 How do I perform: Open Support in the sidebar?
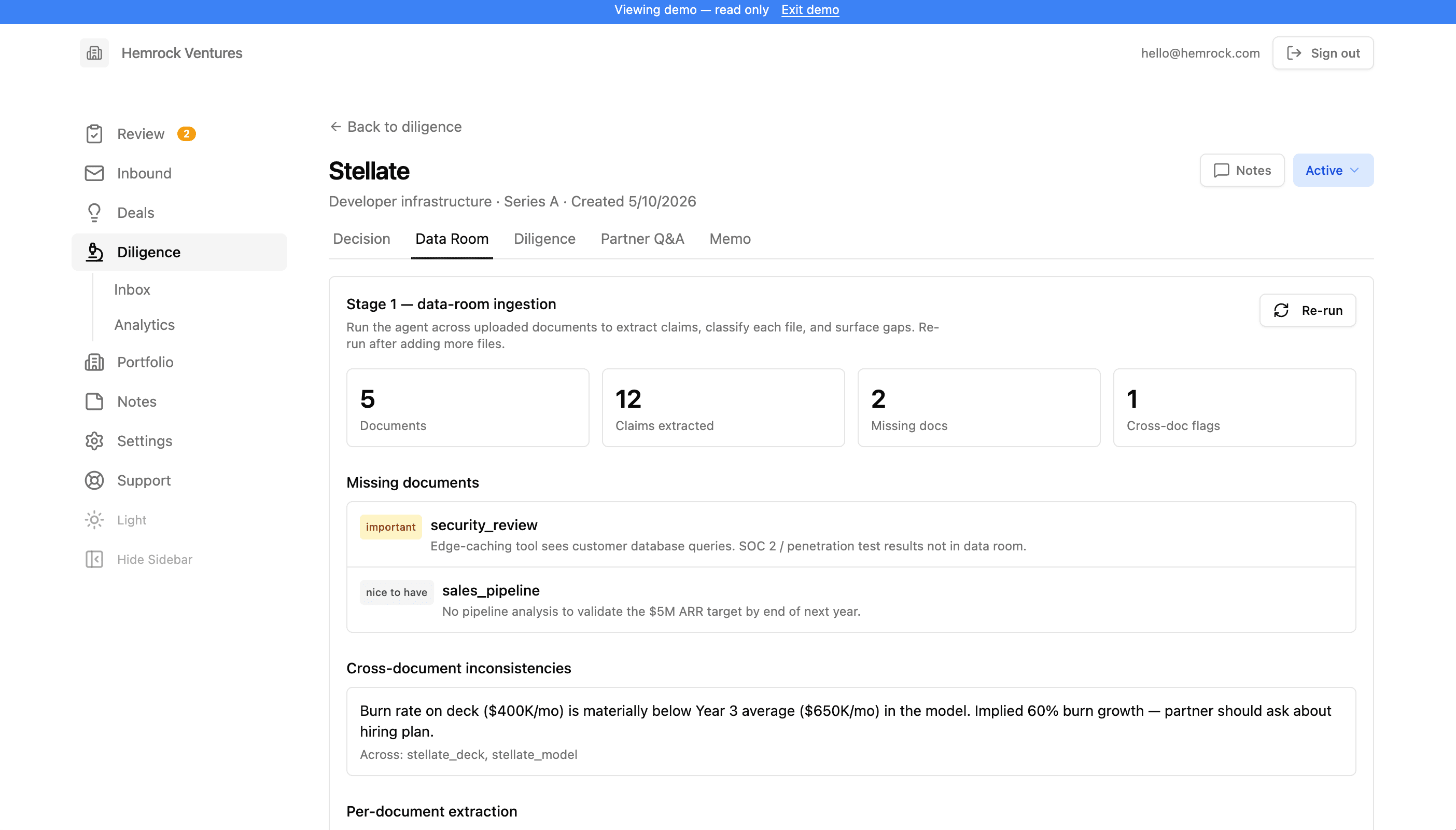179,480
